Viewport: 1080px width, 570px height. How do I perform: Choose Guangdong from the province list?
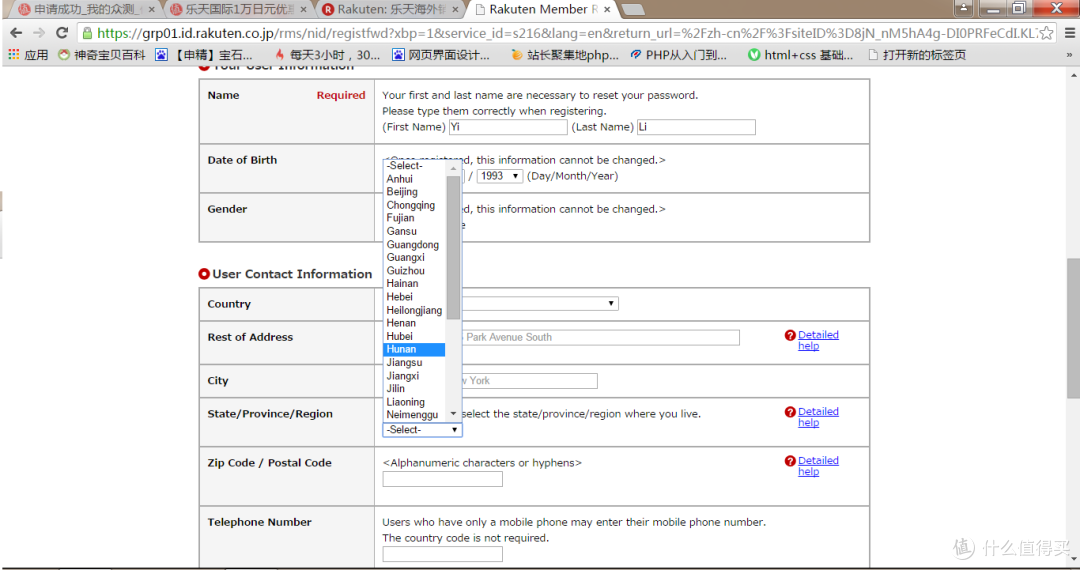pos(413,244)
